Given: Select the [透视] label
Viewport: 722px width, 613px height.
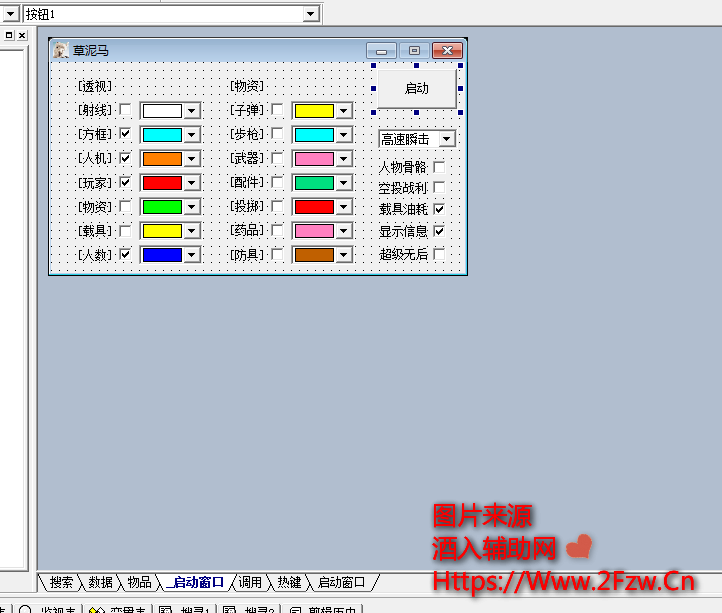Looking at the screenshot, I should (95, 86).
